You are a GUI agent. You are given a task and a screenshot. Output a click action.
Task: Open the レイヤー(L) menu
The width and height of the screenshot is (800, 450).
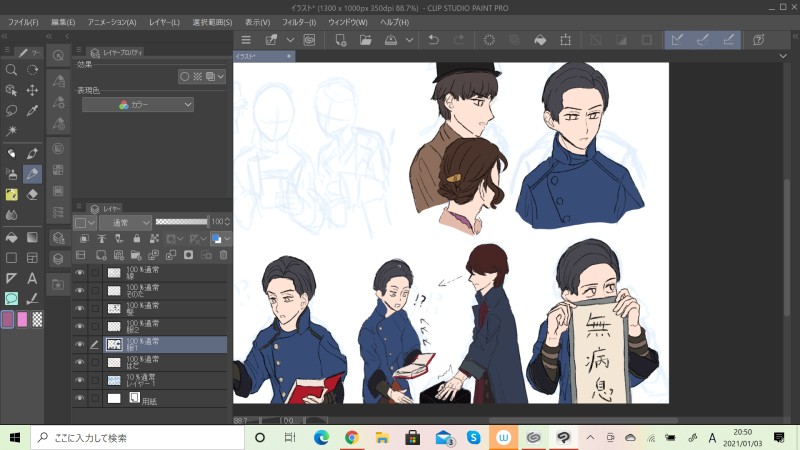[x=164, y=22]
